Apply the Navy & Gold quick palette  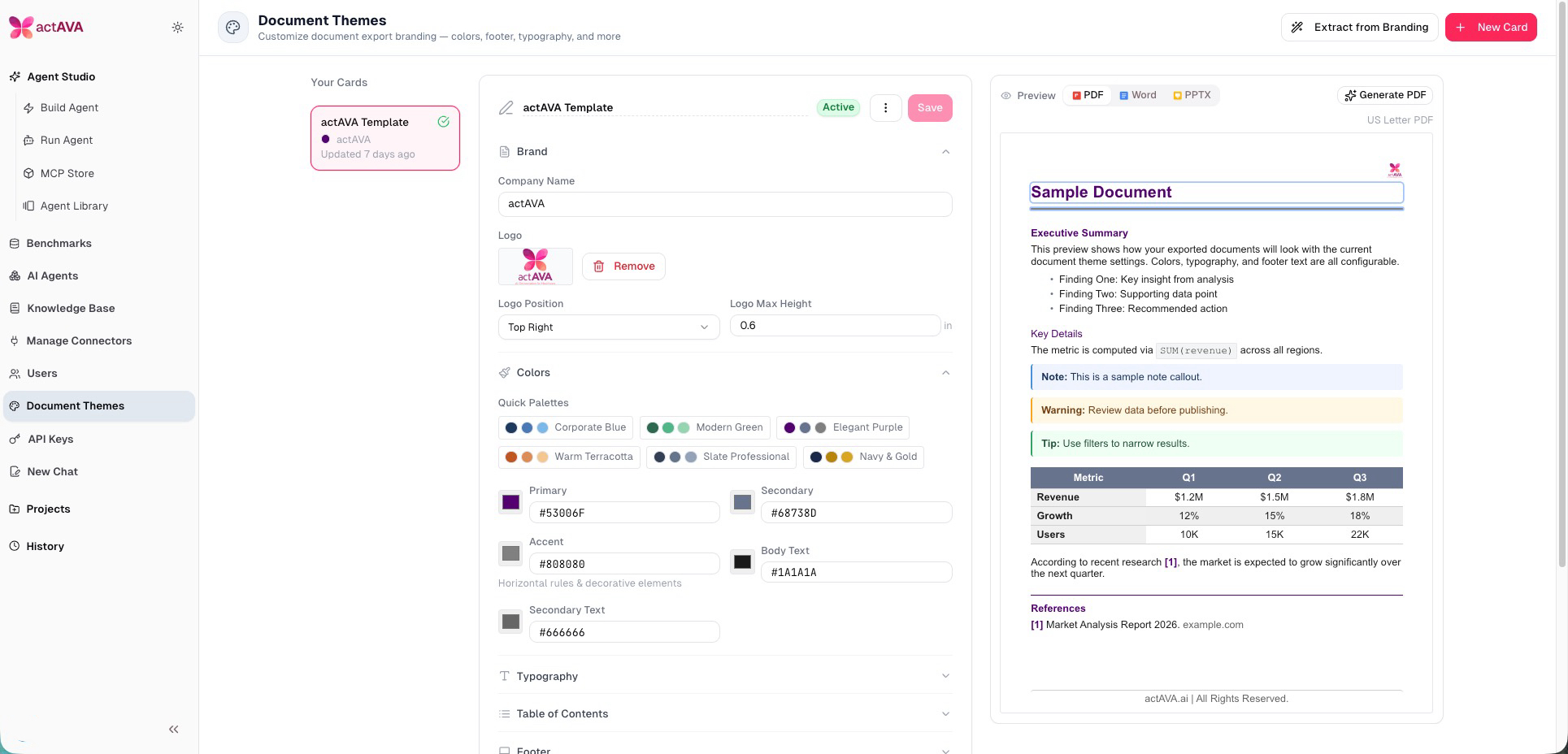click(863, 457)
